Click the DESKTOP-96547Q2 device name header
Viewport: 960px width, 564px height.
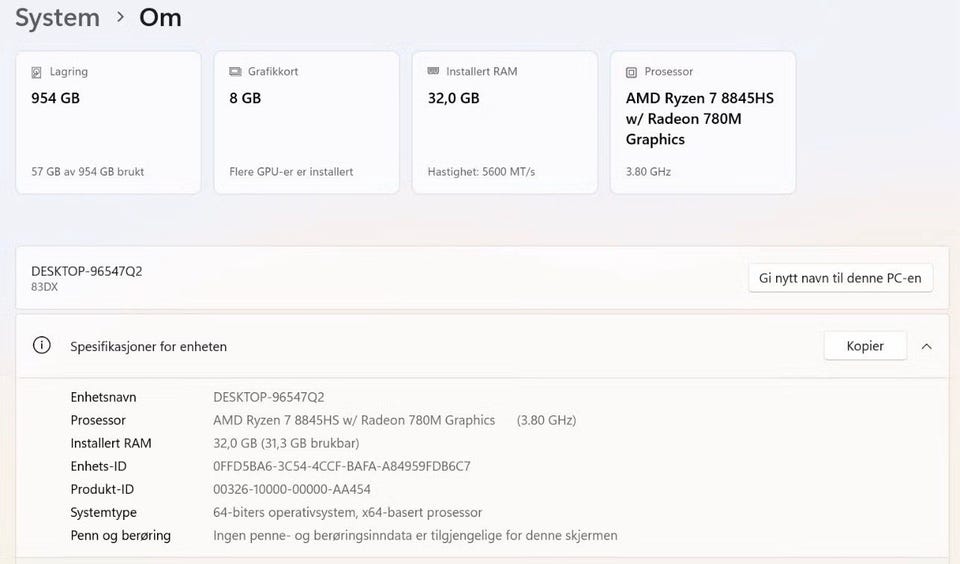pyautogui.click(x=87, y=271)
